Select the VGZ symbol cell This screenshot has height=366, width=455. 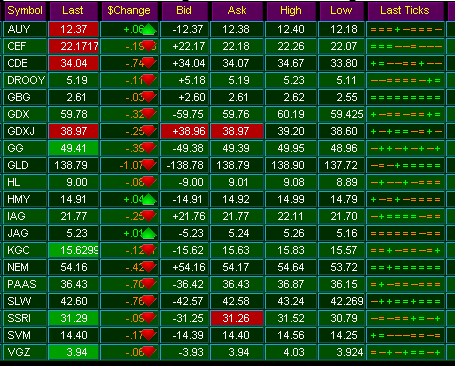pos(25,352)
